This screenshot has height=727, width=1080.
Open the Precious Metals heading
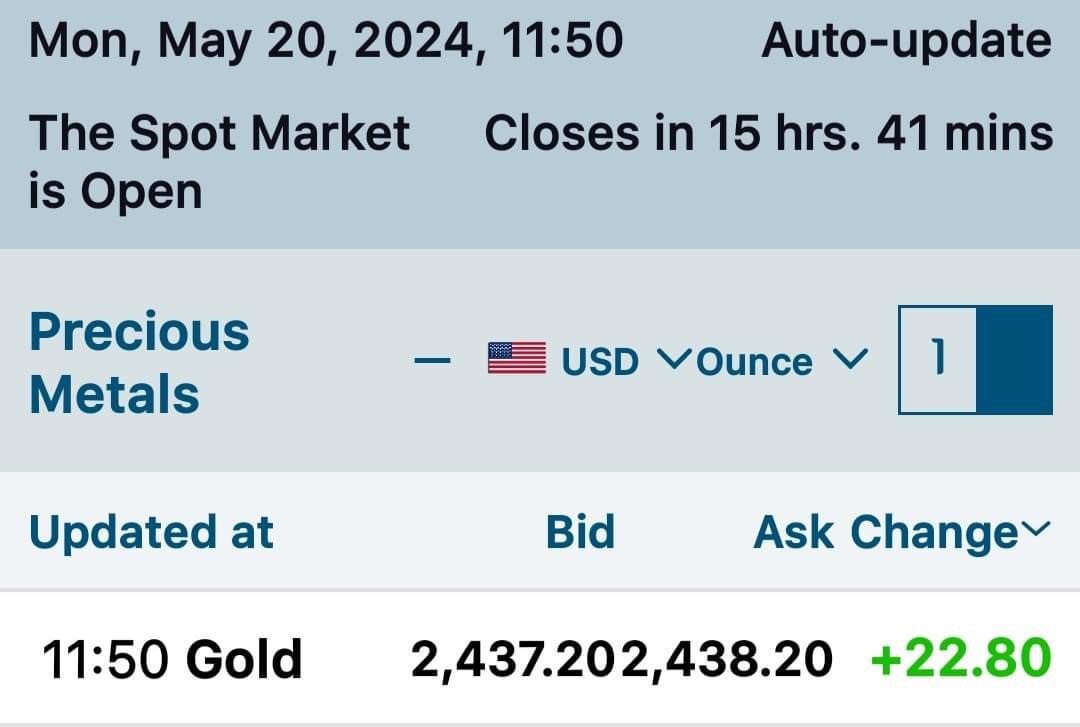pyautogui.click(x=139, y=362)
